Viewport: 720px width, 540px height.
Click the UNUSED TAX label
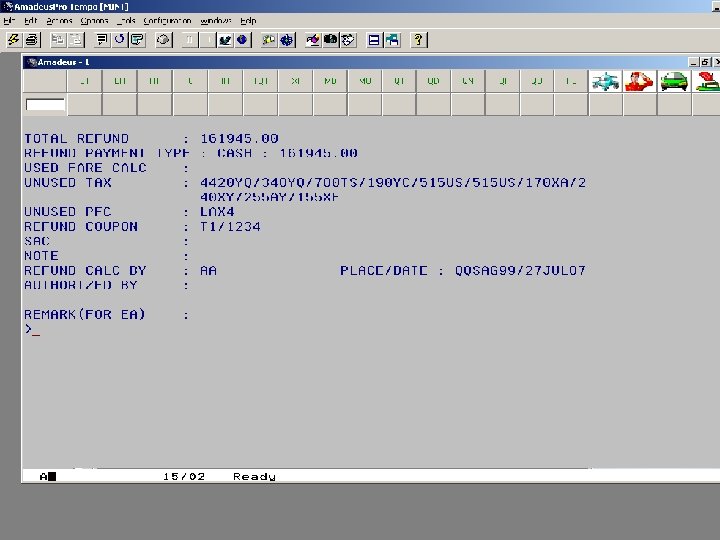click(x=68, y=182)
